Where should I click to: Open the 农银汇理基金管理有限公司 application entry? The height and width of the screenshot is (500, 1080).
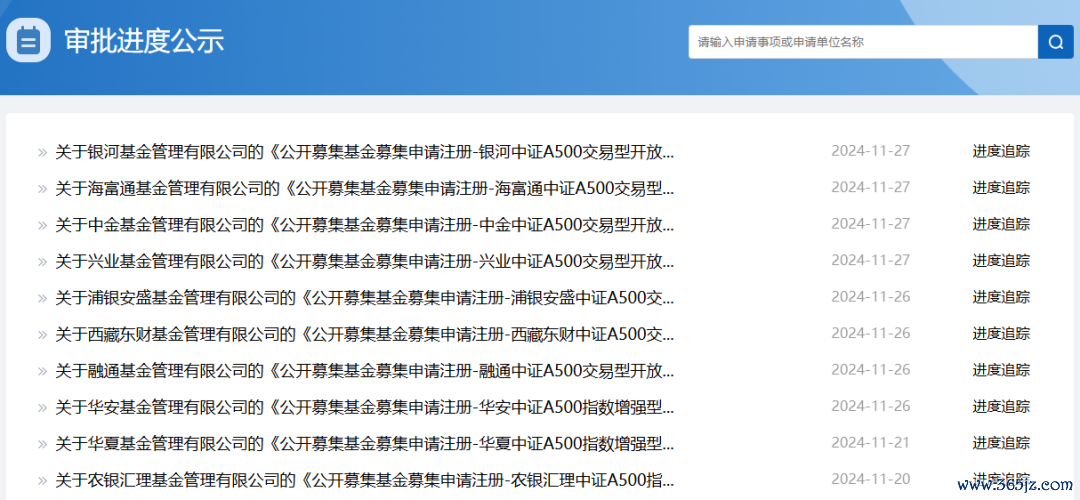[364, 480]
